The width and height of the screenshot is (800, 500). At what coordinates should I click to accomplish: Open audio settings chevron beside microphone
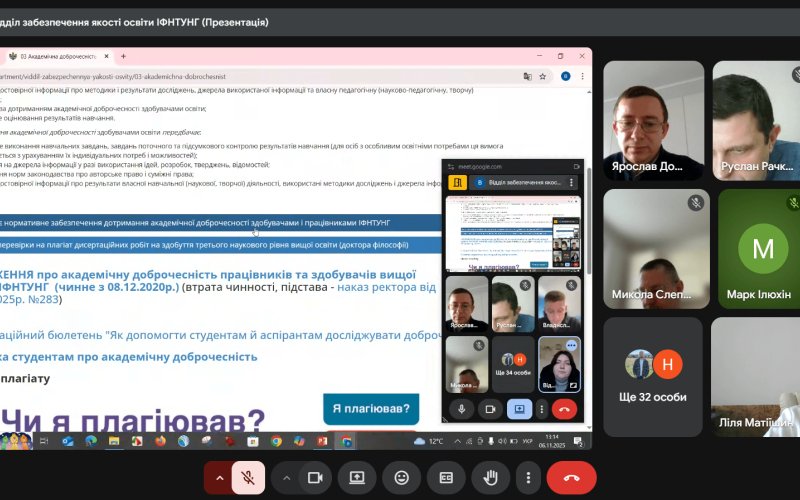(x=219, y=478)
